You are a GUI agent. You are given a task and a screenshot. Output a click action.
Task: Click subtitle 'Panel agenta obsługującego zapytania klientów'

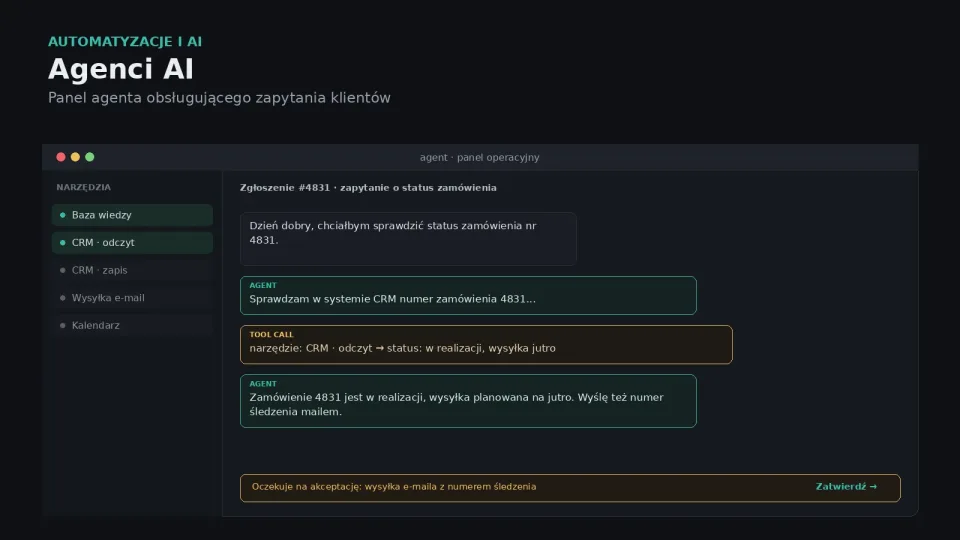point(219,98)
